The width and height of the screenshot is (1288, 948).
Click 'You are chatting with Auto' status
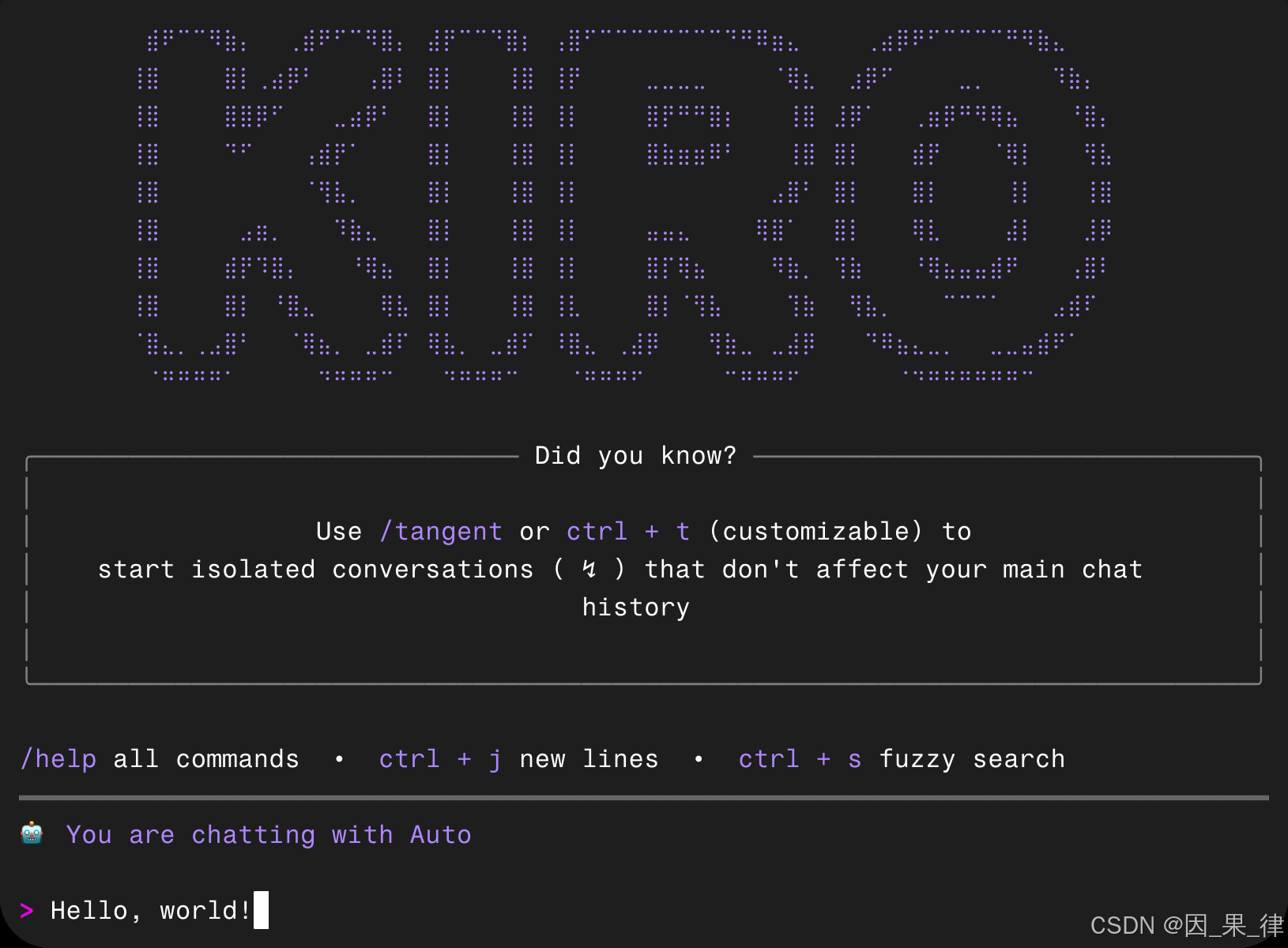point(269,834)
